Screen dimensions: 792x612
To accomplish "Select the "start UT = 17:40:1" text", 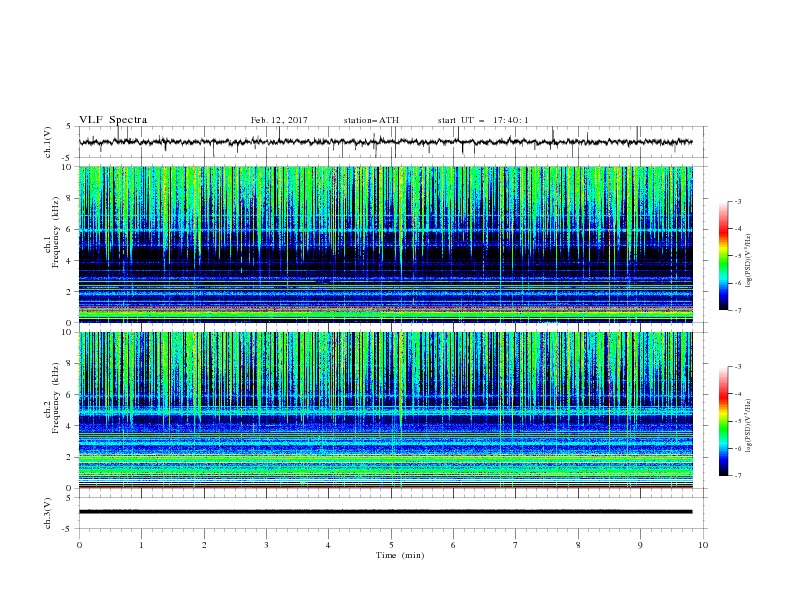I will pos(483,120).
